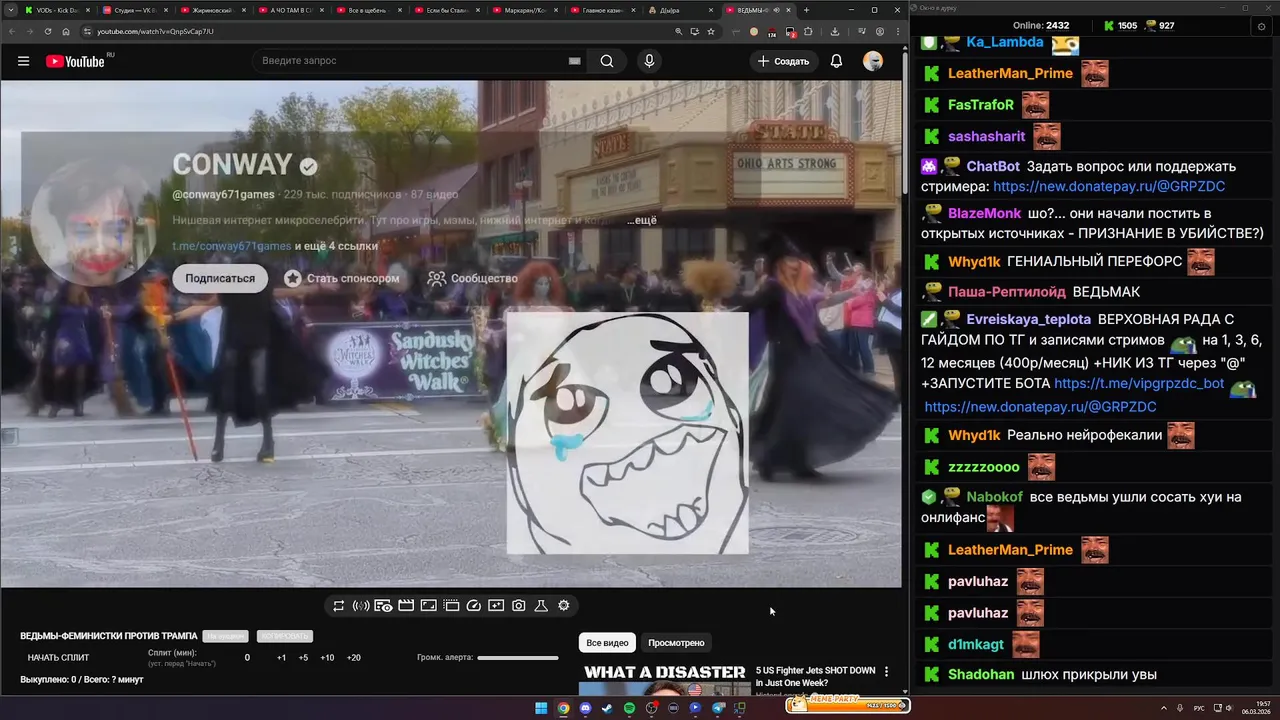The width and height of the screenshot is (1280, 720).
Task: Switch to the «Главное казино» tab
Action: pos(604,10)
